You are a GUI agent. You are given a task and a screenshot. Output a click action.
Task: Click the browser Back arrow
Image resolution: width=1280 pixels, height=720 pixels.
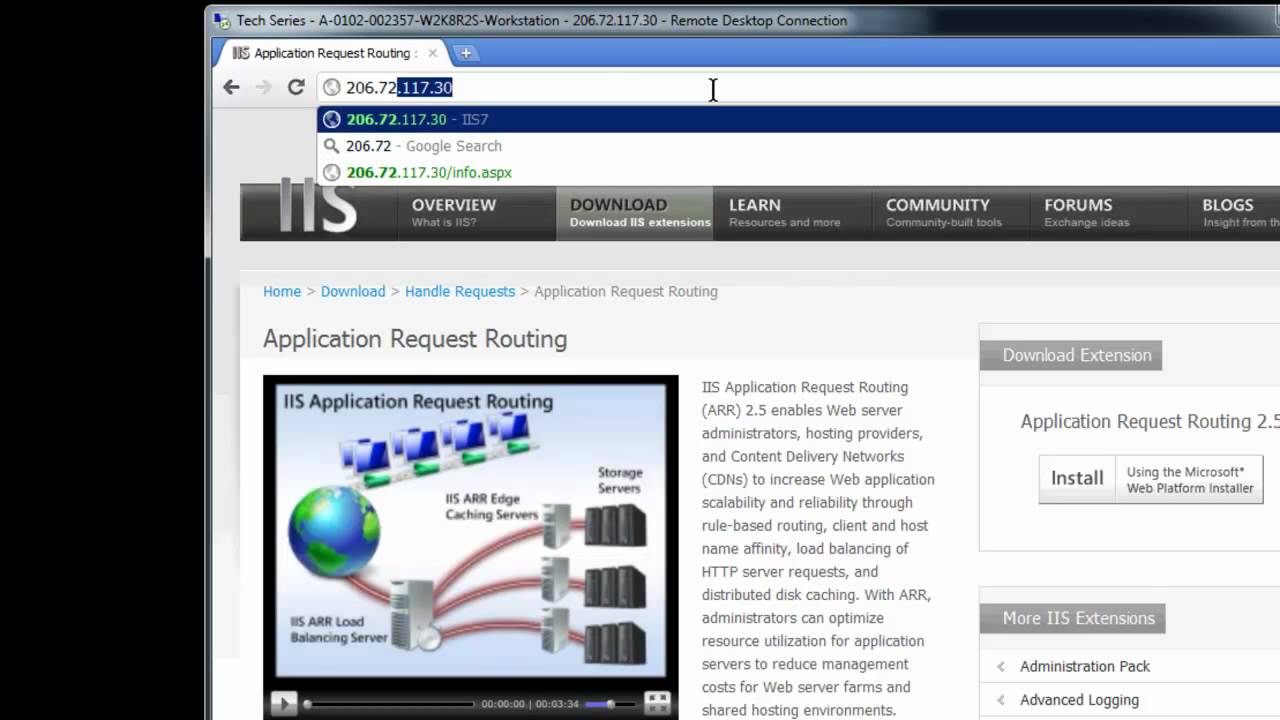[231, 87]
